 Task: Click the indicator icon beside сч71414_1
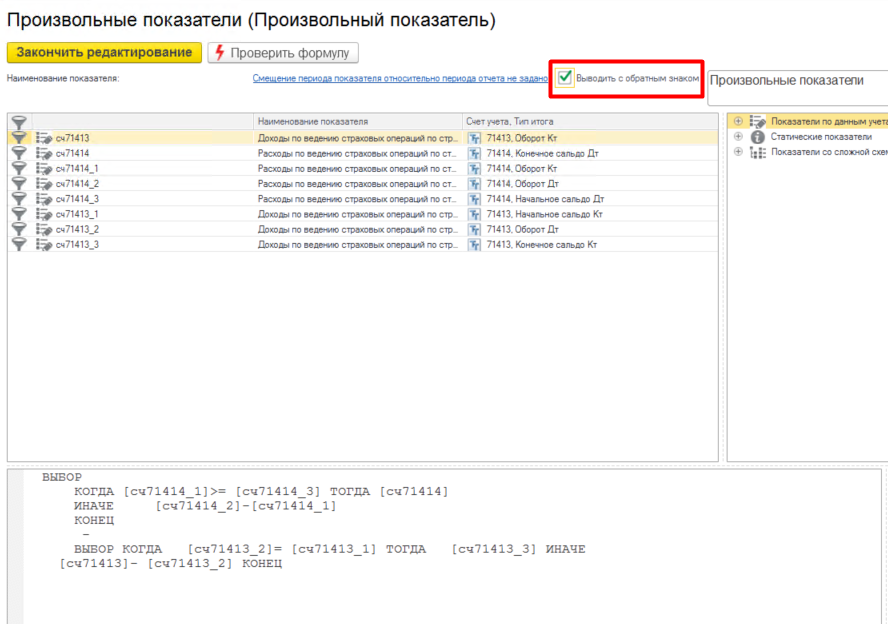coord(44,169)
